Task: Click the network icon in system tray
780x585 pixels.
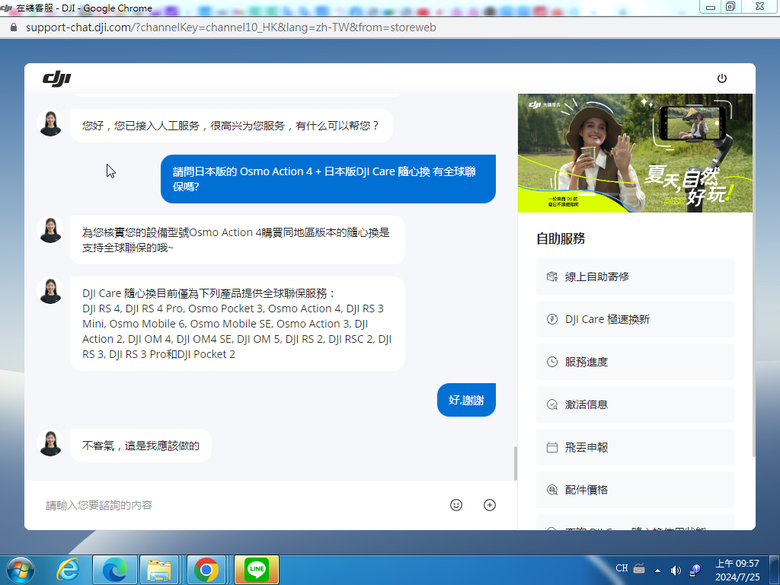Action: coord(695,570)
